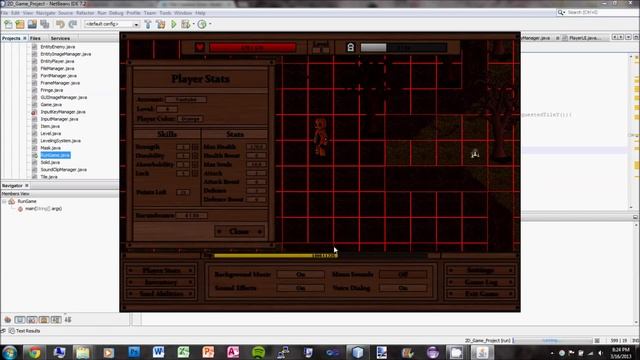
Task: Click the Redo toolbar icon
Action: (x=73, y=24)
